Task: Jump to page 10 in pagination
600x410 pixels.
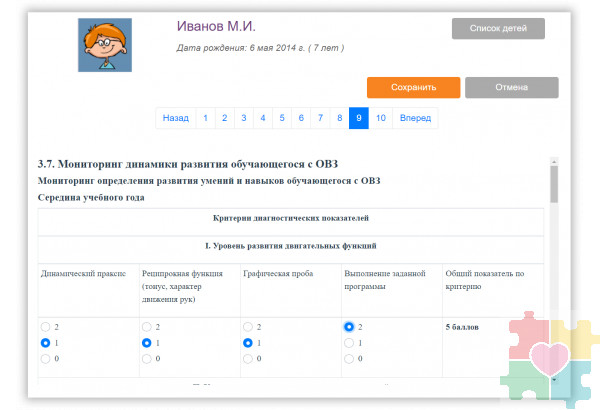Action: pos(381,118)
